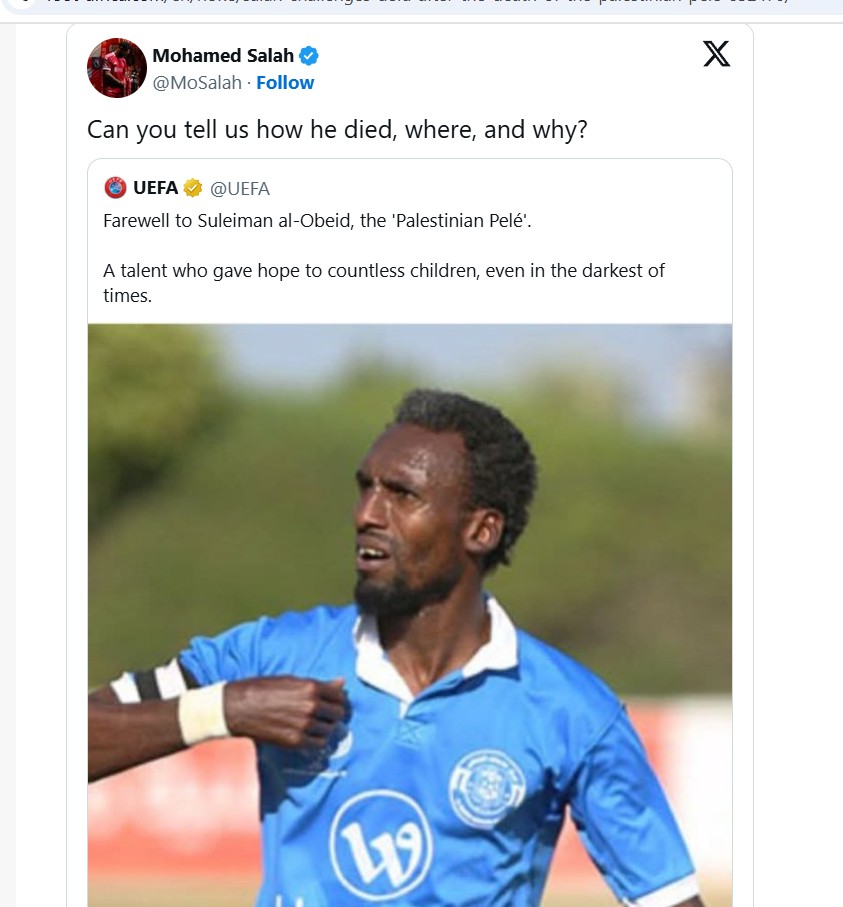Image resolution: width=843 pixels, height=907 pixels.
Task: Click the 'A talent who gave hope' paragraph
Action: (384, 283)
